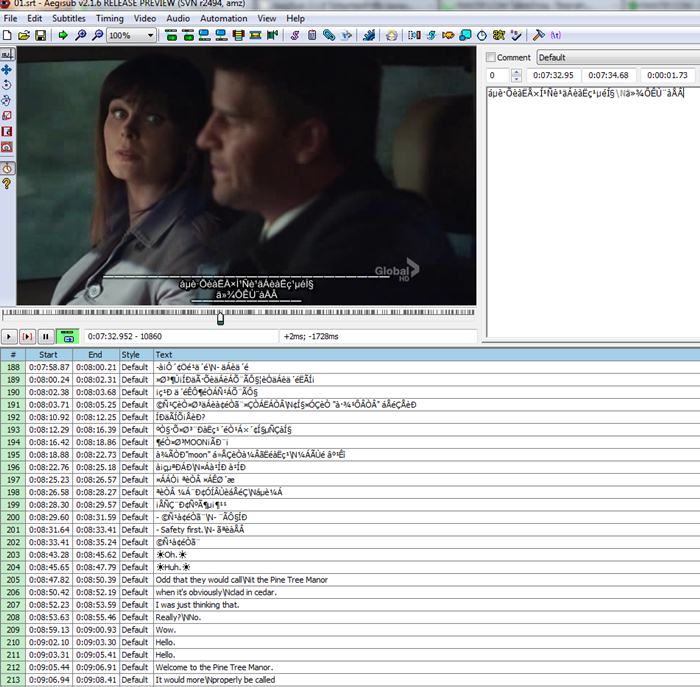Increase the layer number stepper

point(516,72)
